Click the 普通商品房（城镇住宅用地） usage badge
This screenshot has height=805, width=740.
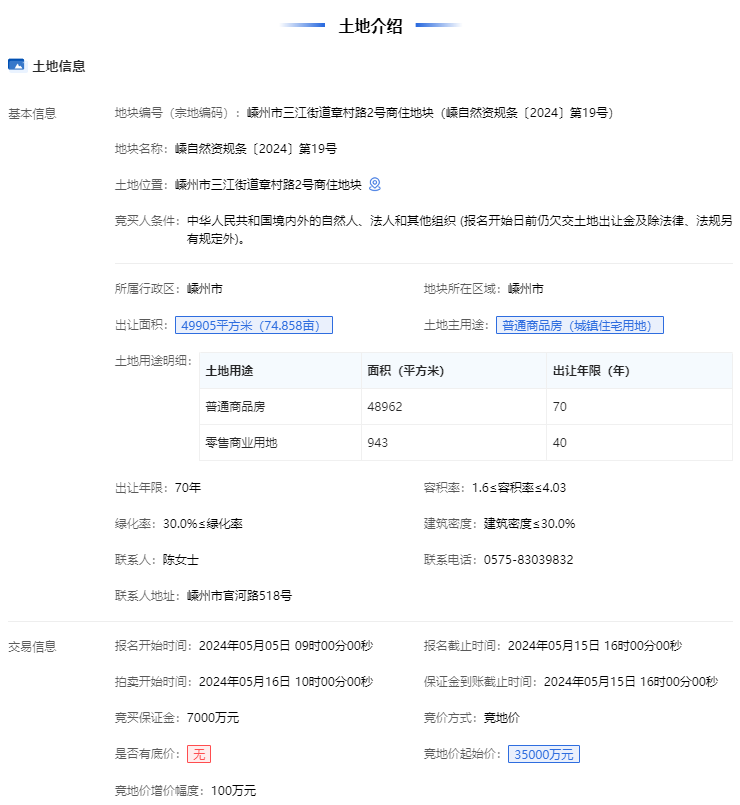(579, 325)
